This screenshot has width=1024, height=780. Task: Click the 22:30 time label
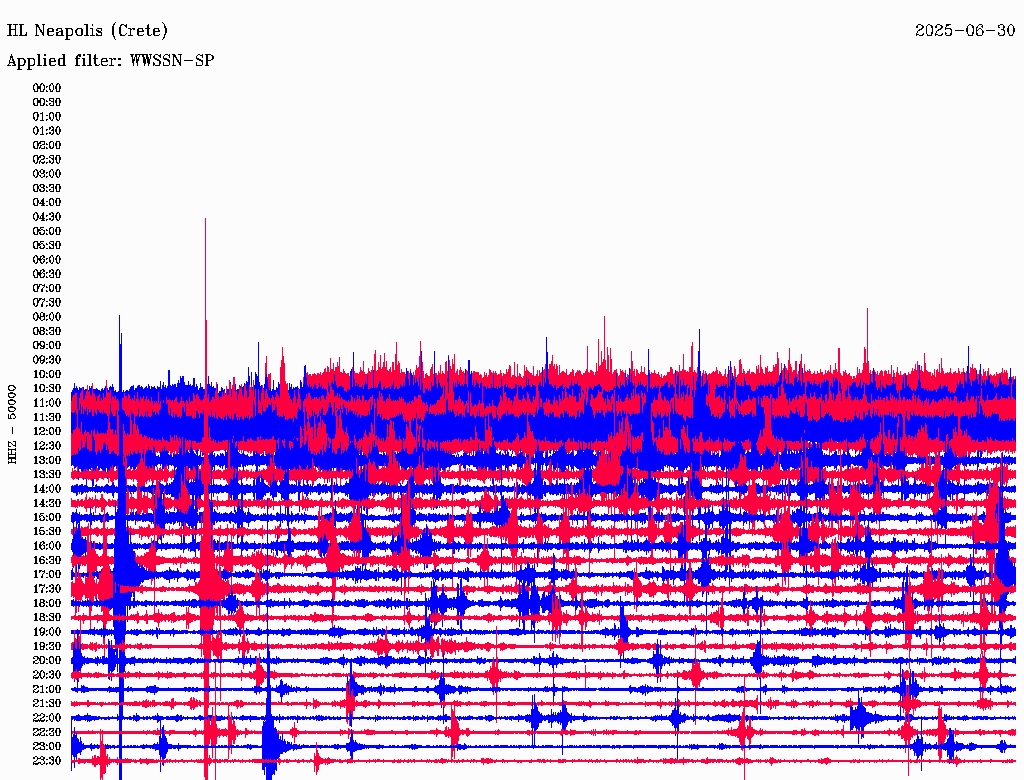47,732
